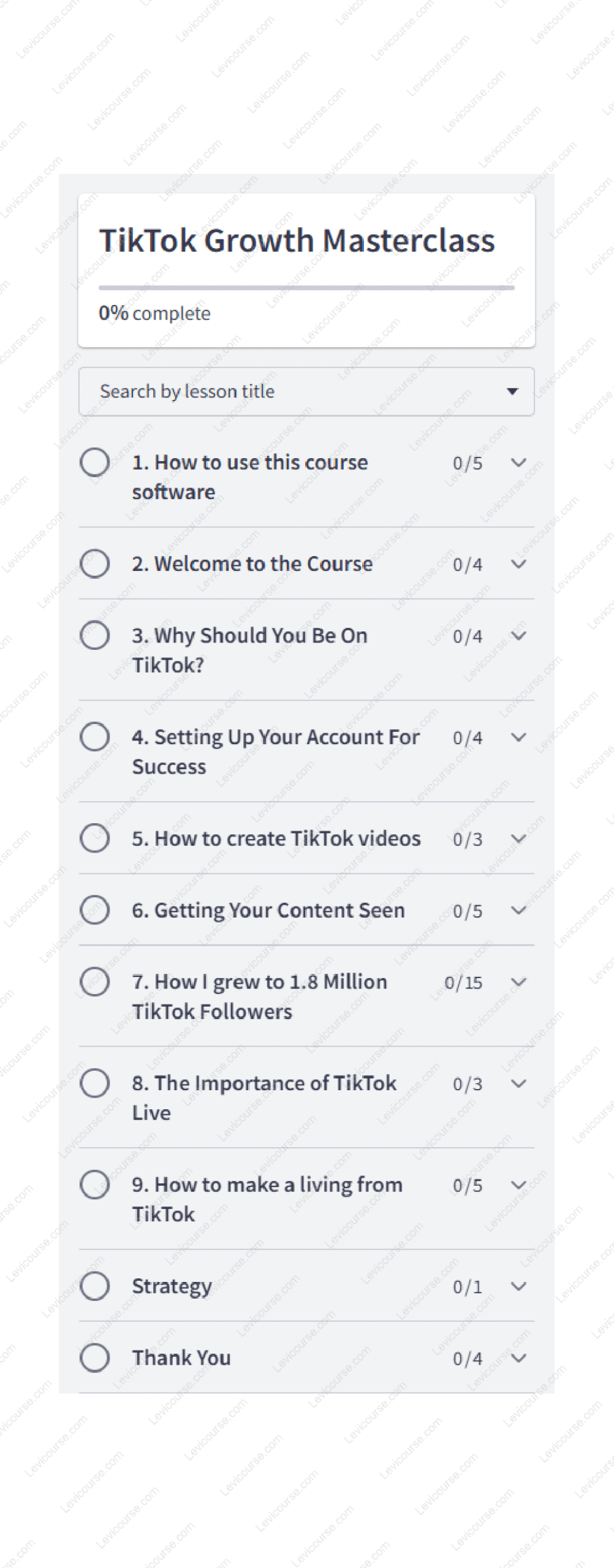
Task: Click completion circle for How to use this course software
Action: click(95, 462)
